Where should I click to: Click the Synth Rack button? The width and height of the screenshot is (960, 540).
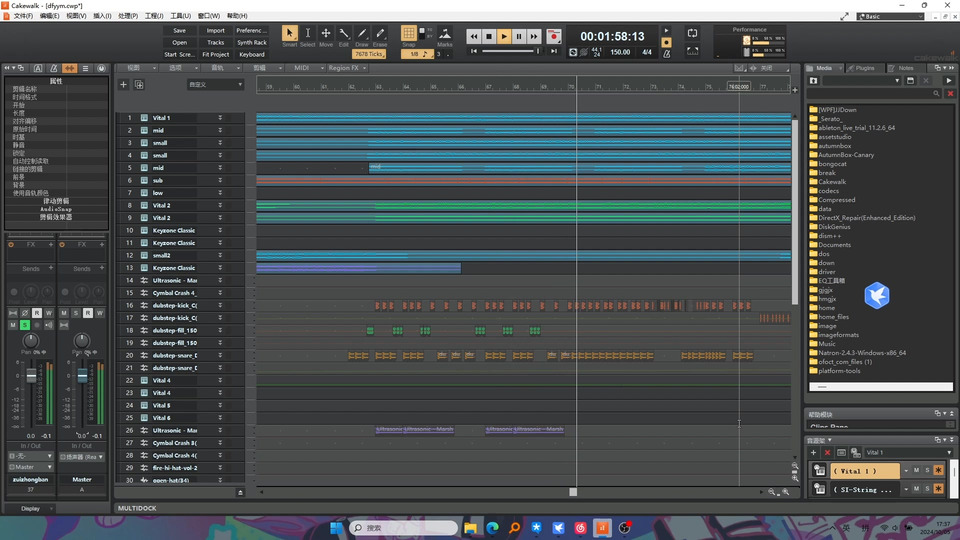(x=252, y=43)
